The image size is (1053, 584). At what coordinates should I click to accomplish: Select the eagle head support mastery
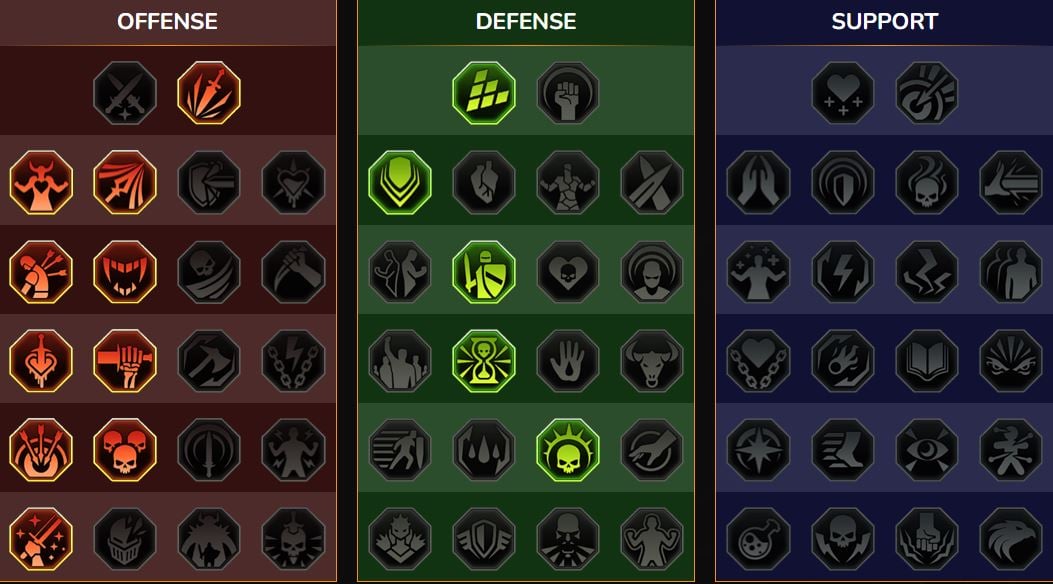pyautogui.click(x=1011, y=539)
